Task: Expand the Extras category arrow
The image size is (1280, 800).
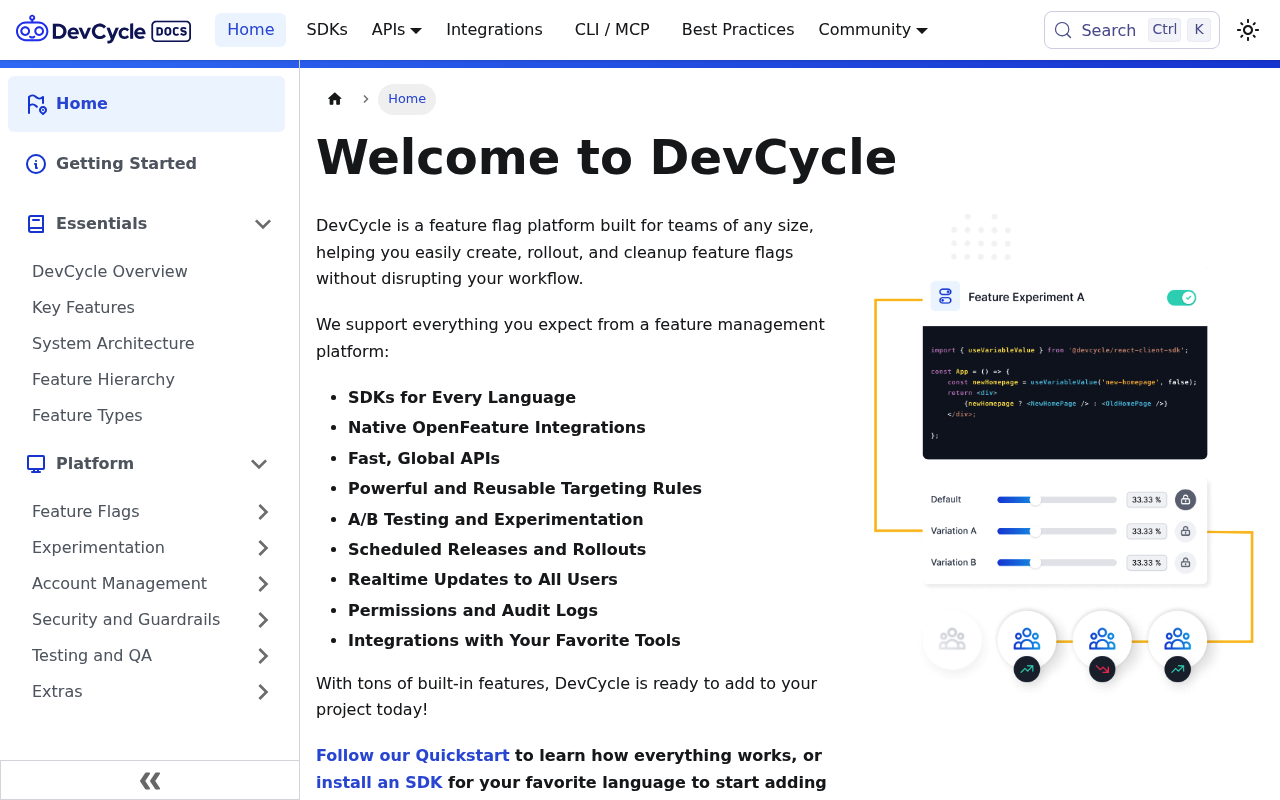Action: click(263, 692)
